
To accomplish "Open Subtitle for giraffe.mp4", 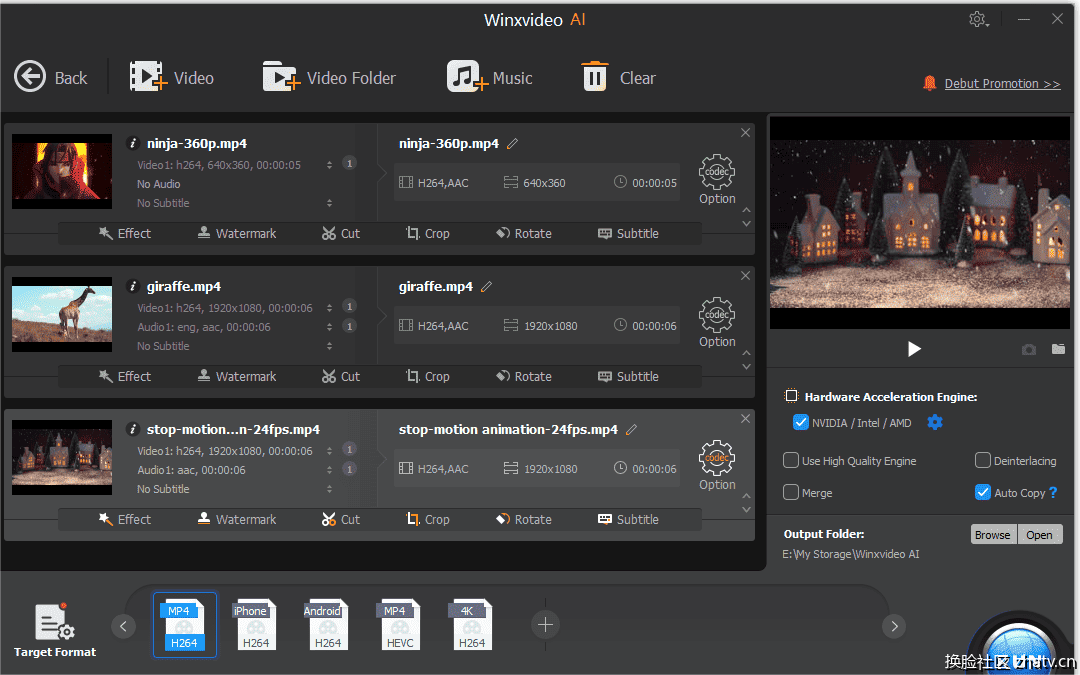I will 628,377.
